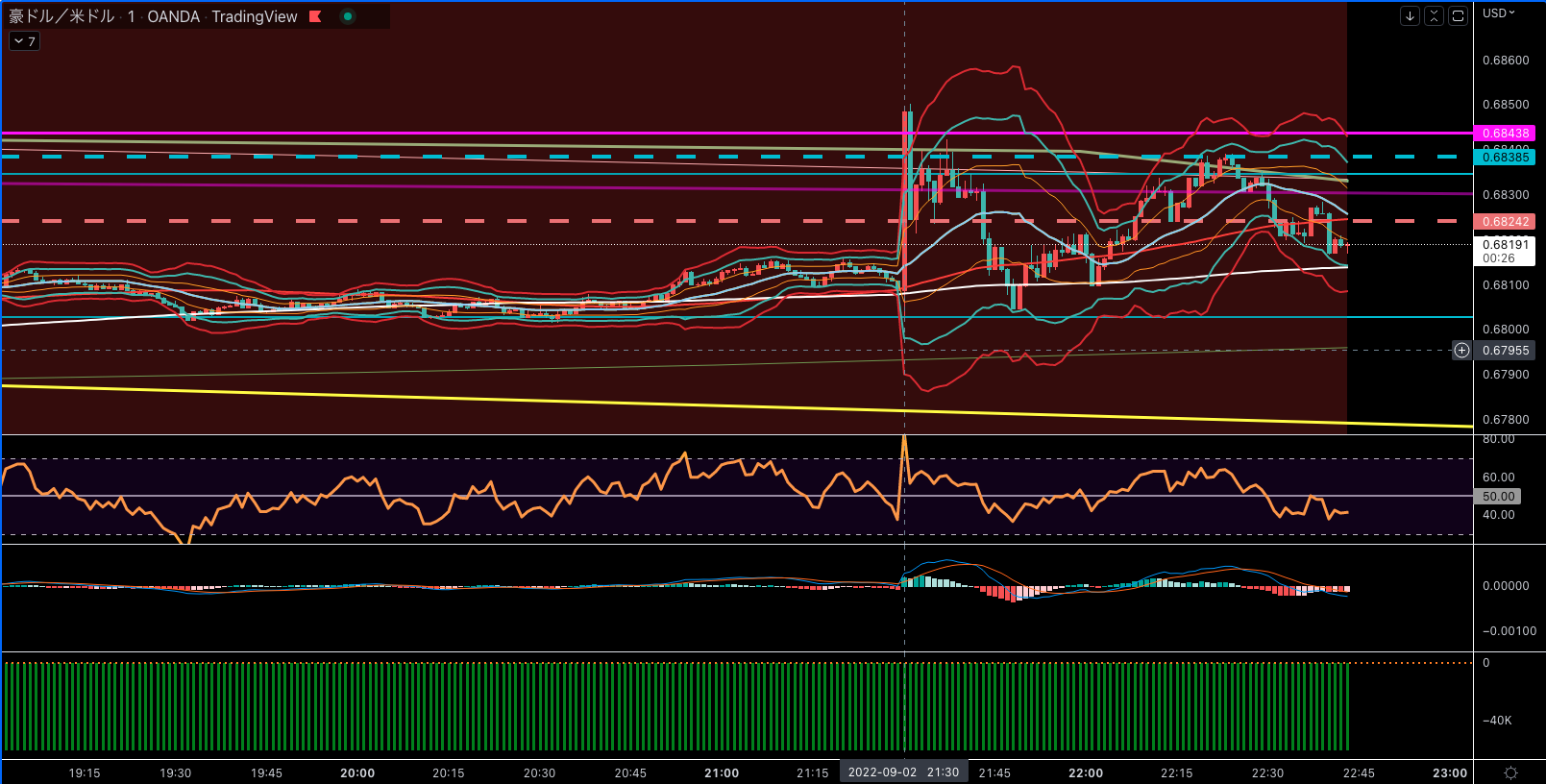
Task: Click the 2022-09-02 21:30 time label
Action: click(x=903, y=772)
